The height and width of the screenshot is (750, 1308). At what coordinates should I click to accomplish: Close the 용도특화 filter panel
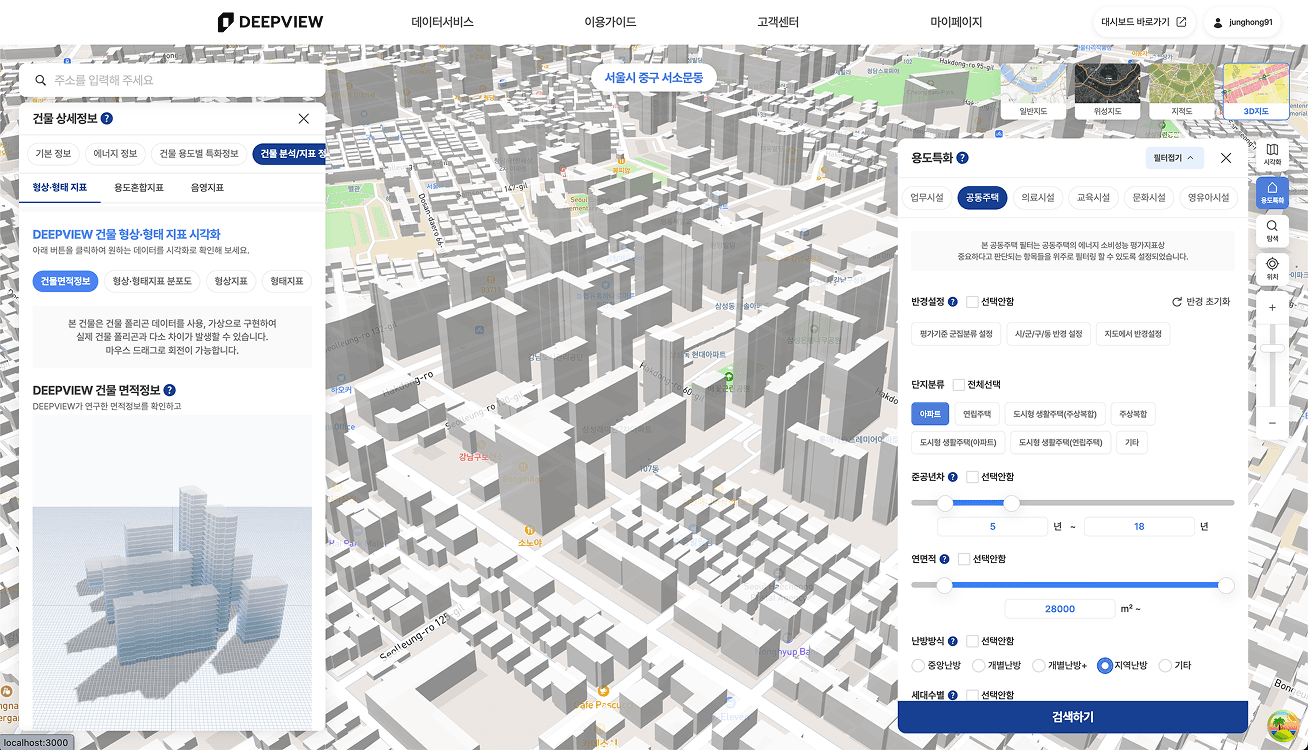[1226, 158]
